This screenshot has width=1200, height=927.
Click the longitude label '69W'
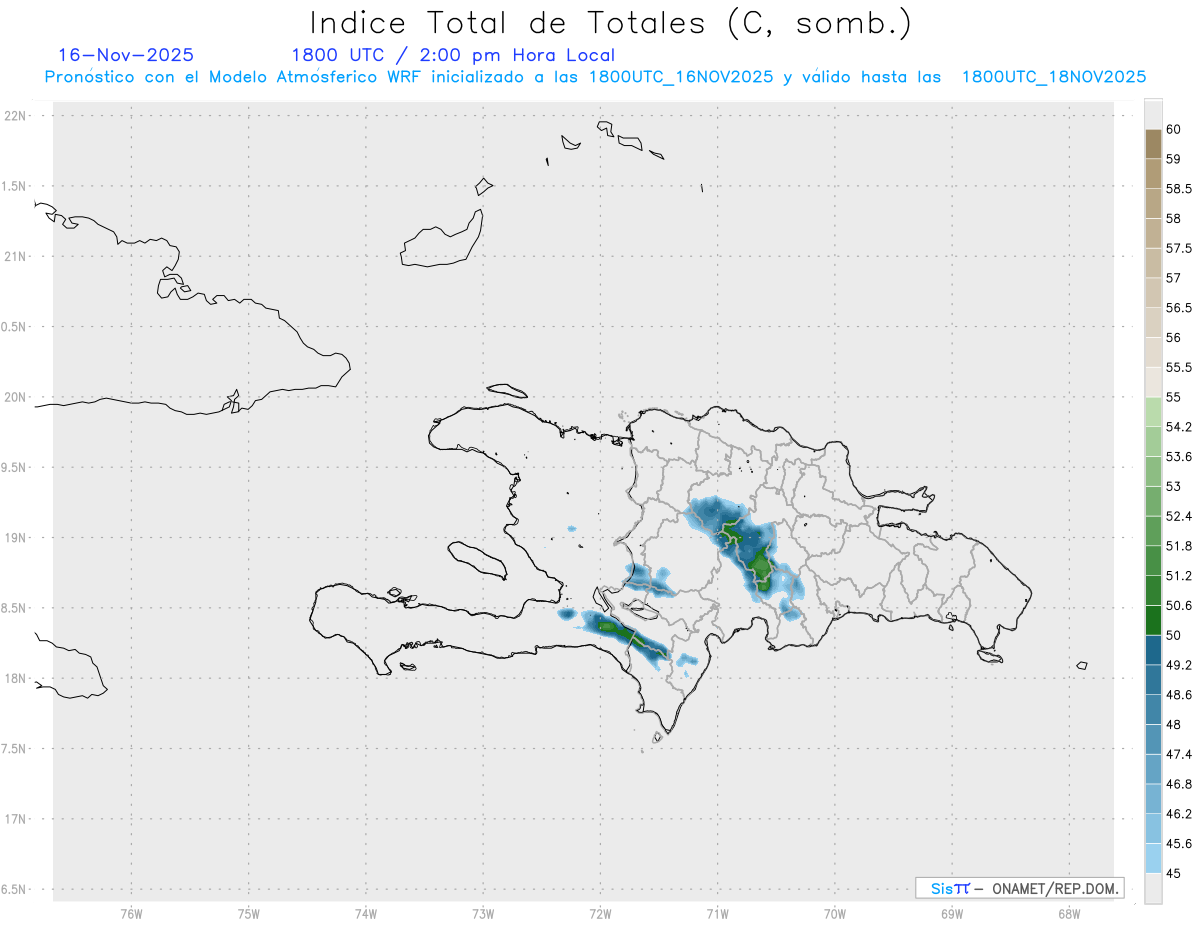coord(952,914)
